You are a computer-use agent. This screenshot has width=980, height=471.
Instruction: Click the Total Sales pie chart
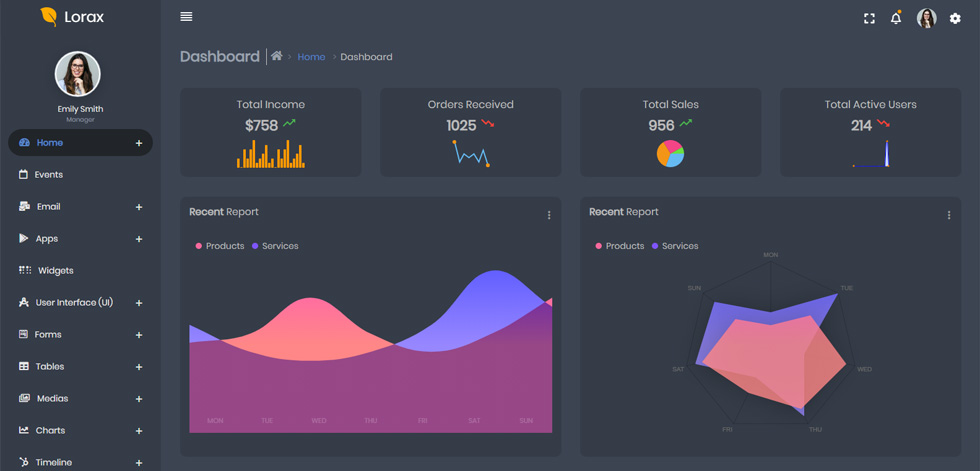coord(670,154)
